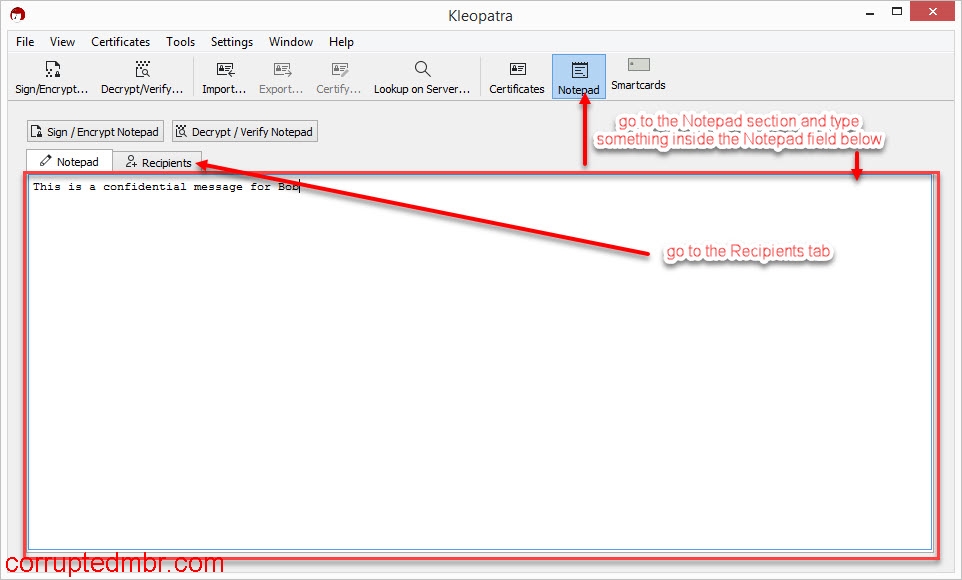Open the Certificates menu
The height and width of the screenshot is (580, 962).
(x=120, y=42)
